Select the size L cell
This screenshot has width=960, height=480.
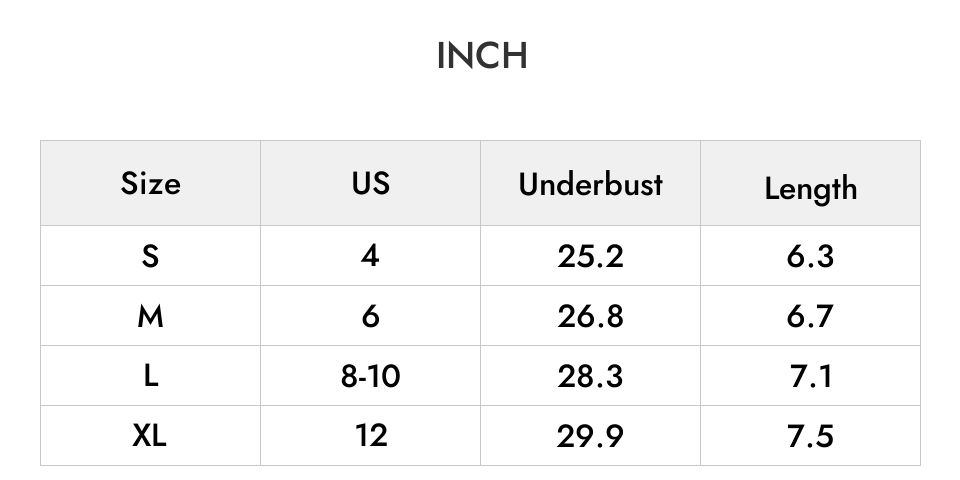coord(151,375)
